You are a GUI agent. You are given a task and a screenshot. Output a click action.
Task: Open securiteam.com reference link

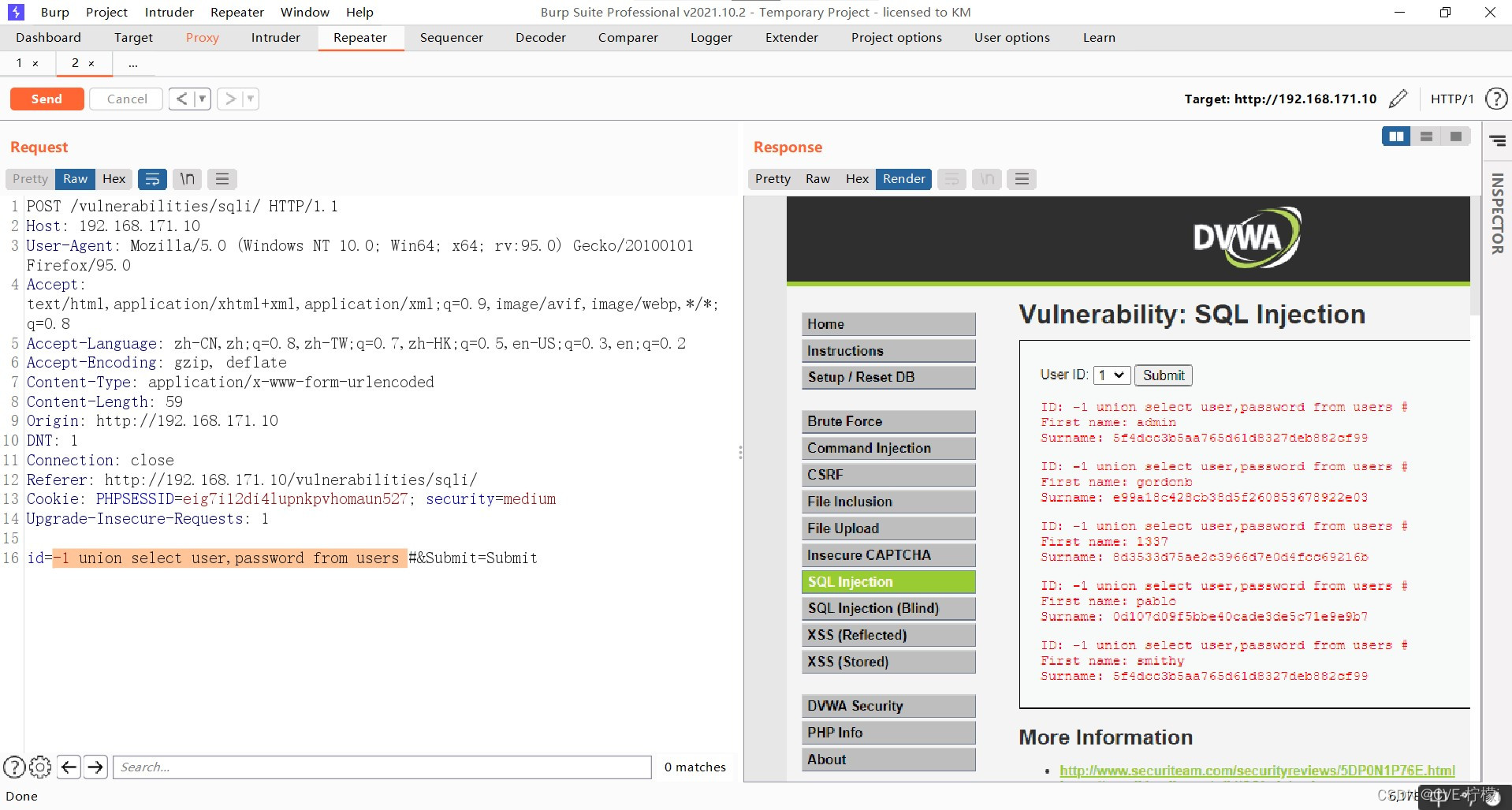(1257, 771)
